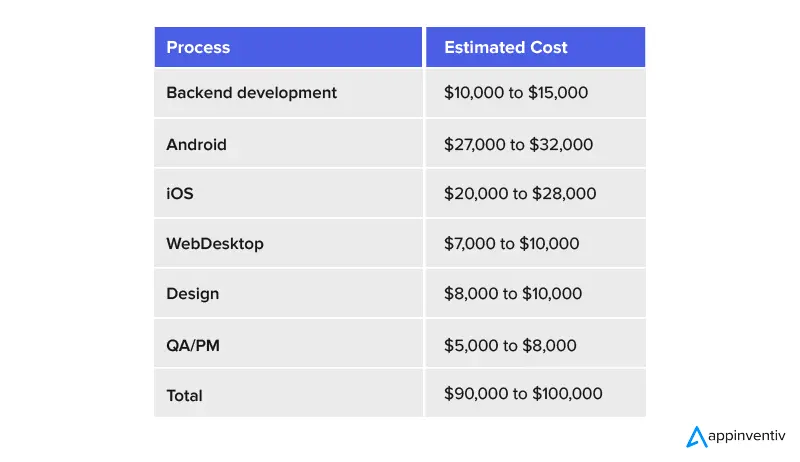
Task: Click the Design row label
Action: 192,294
